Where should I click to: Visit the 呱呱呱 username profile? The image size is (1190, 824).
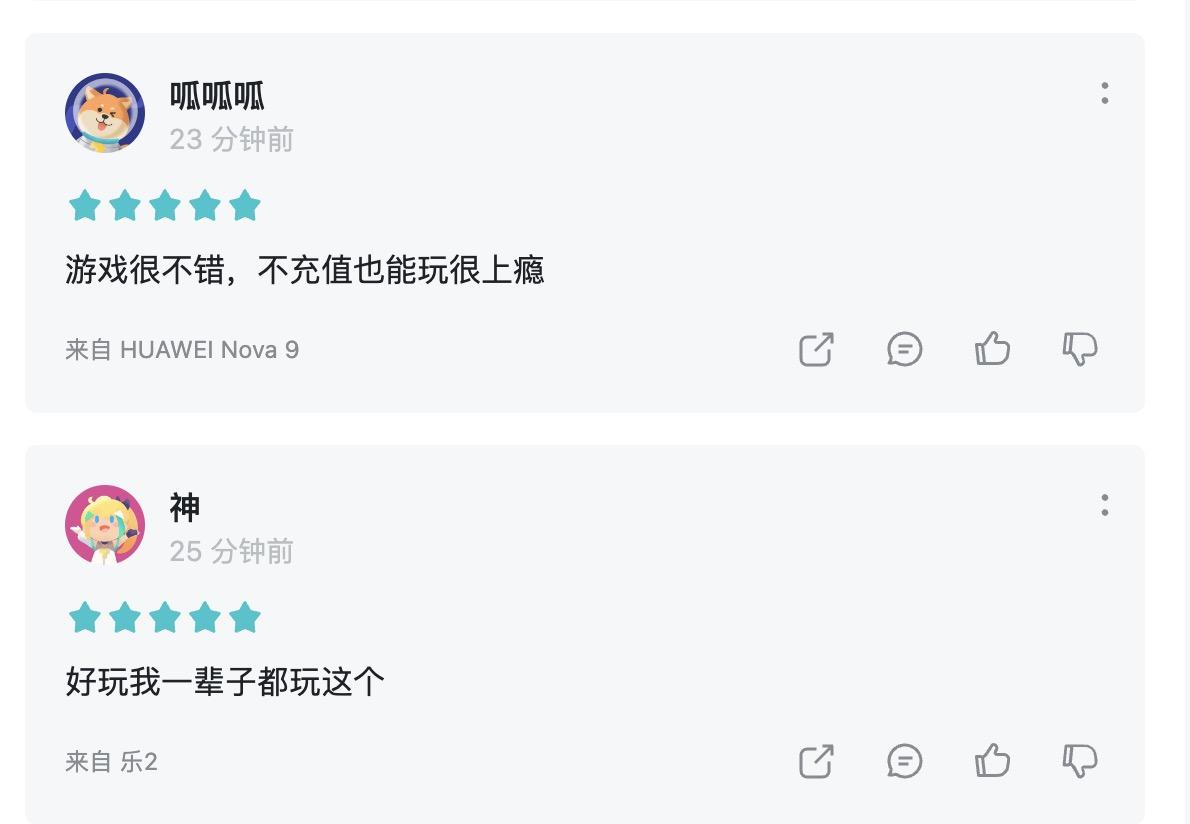point(217,96)
